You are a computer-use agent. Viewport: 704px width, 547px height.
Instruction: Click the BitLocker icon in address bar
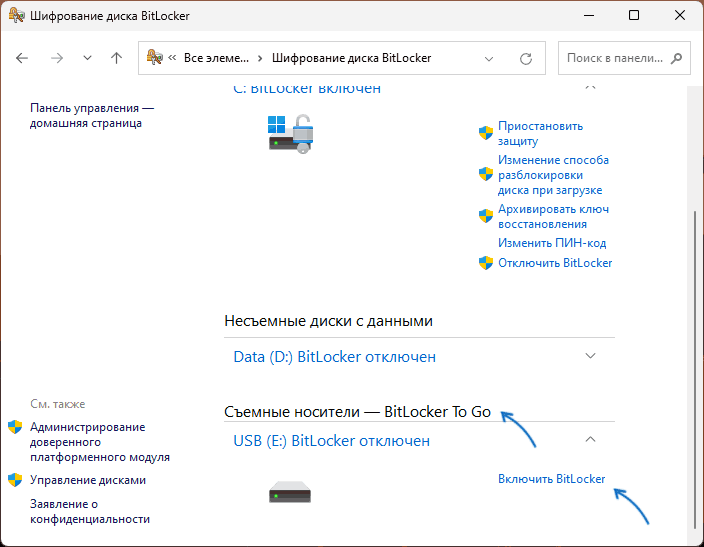(154, 57)
